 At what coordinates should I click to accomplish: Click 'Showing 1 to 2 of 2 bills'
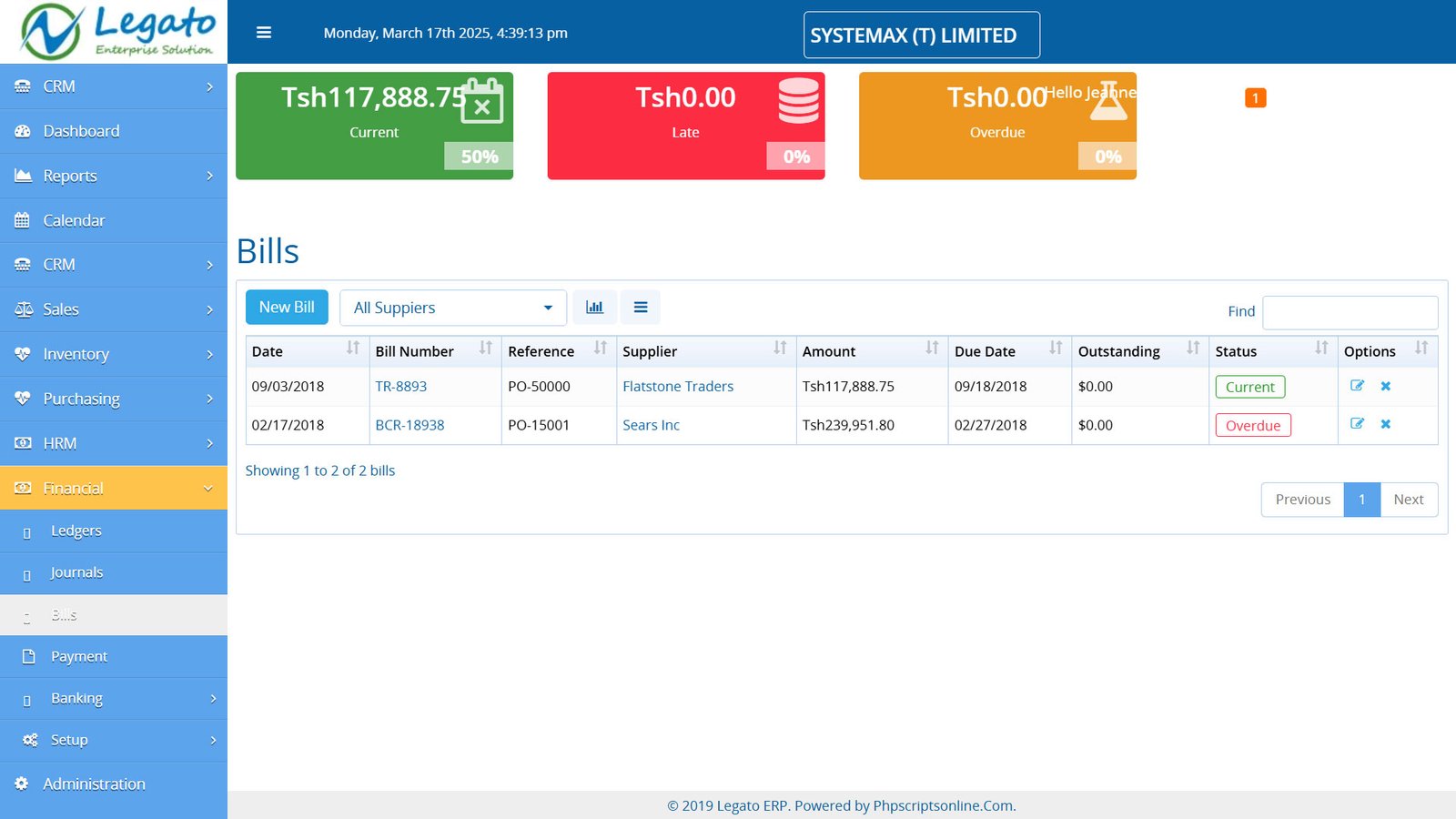(x=320, y=470)
